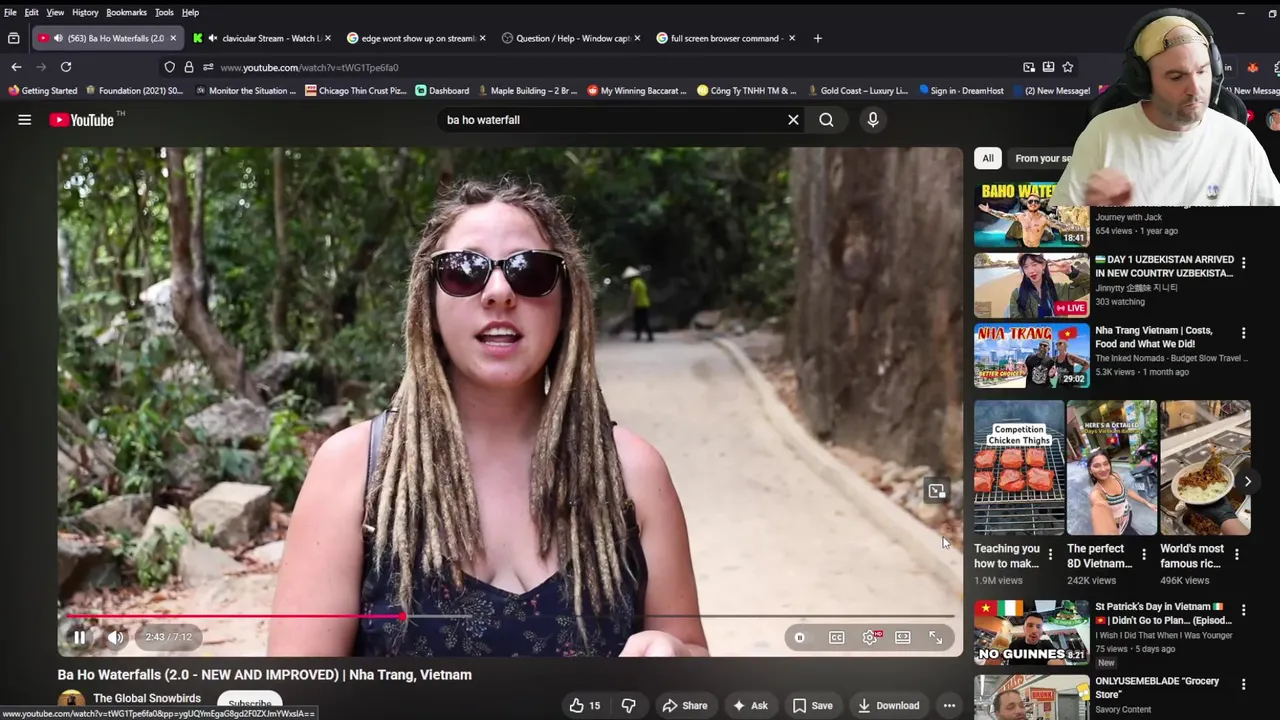Download the video
This screenshot has height=720, width=1280.
pos(888,705)
